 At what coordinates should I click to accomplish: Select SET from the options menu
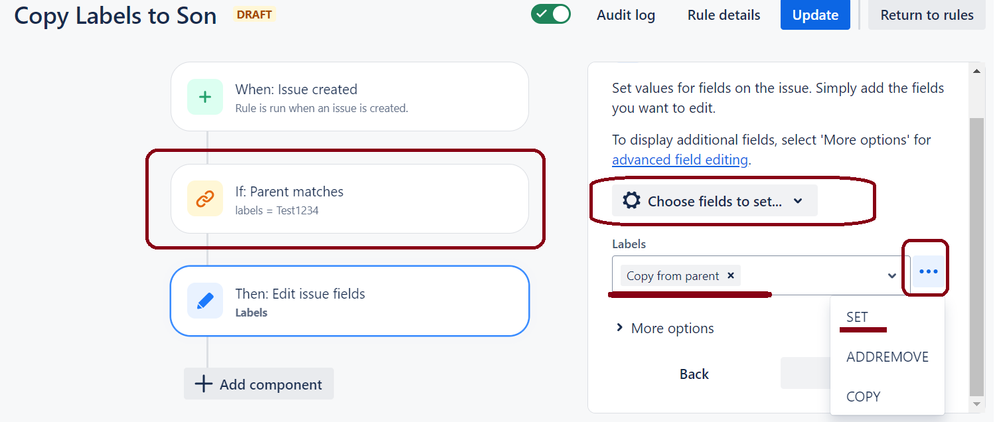point(857,317)
